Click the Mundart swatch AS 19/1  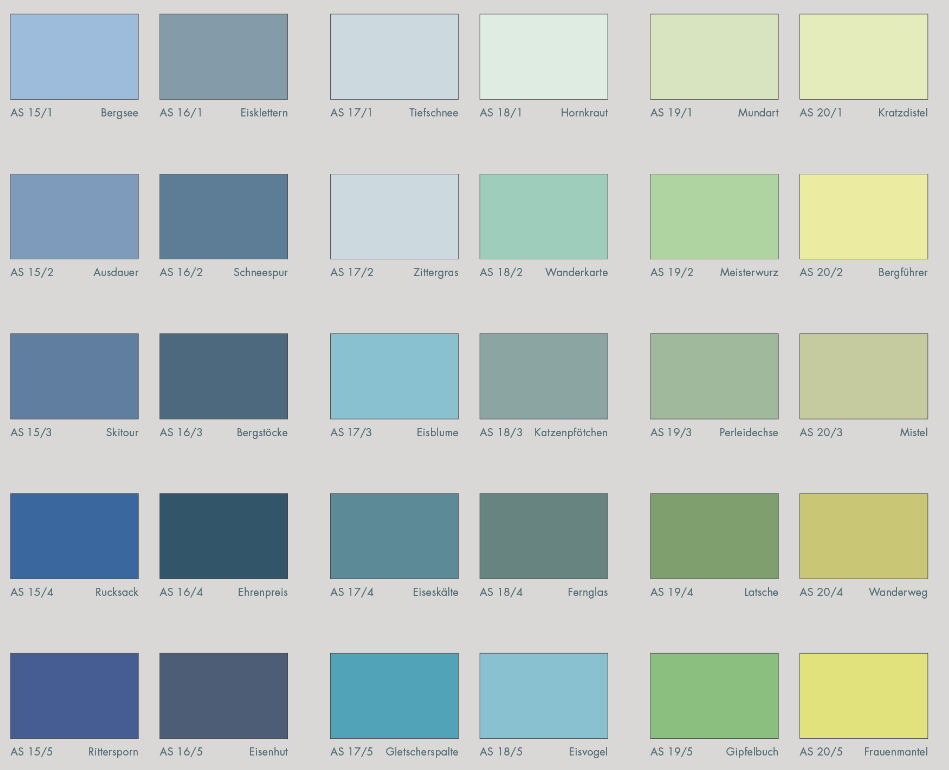point(714,57)
